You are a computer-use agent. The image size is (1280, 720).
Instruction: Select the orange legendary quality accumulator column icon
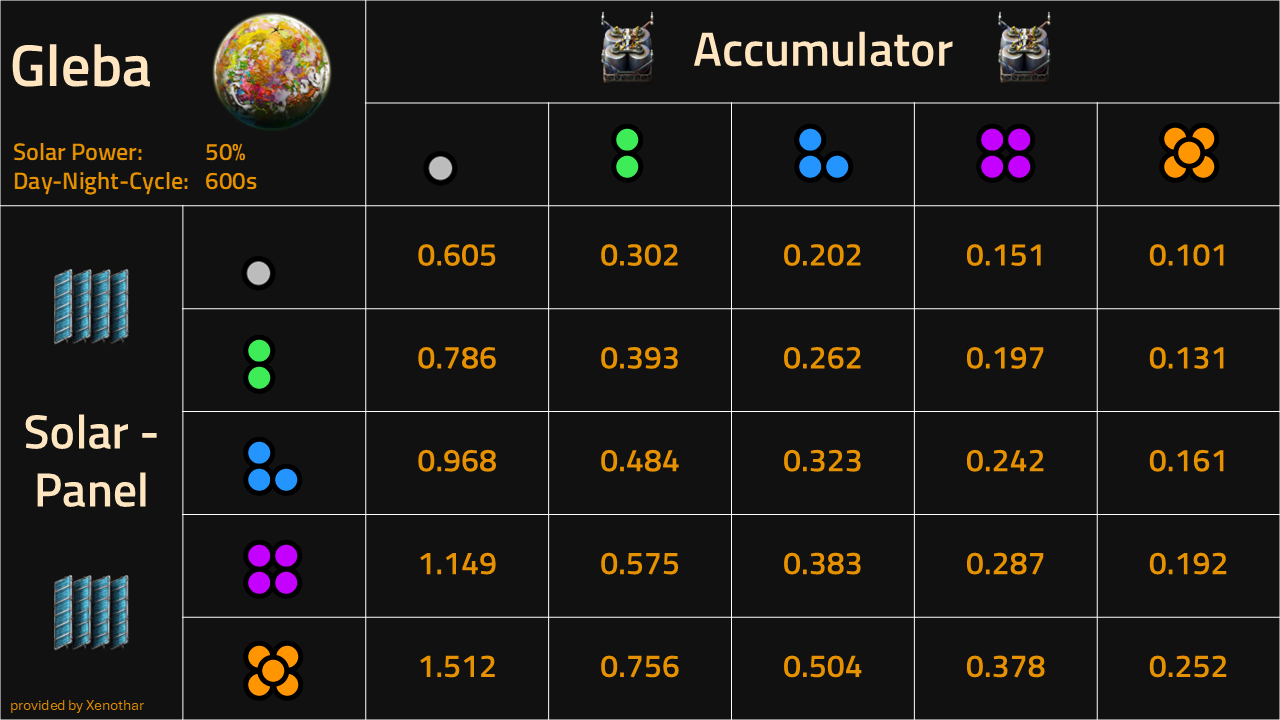(1188, 153)
